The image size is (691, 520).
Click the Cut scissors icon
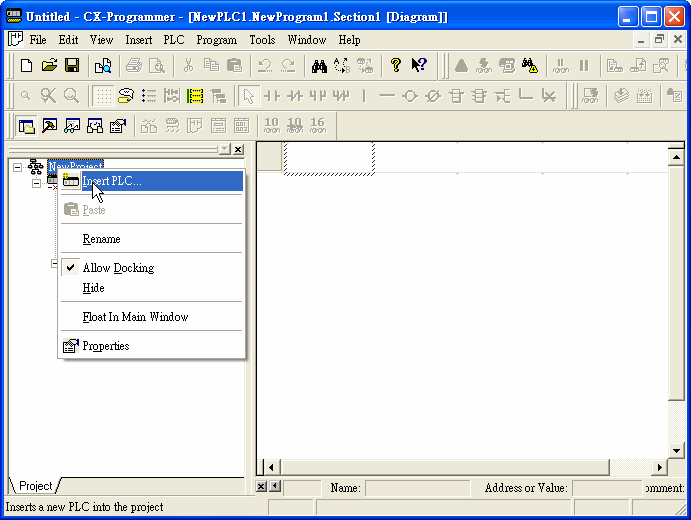pos(188,66)
